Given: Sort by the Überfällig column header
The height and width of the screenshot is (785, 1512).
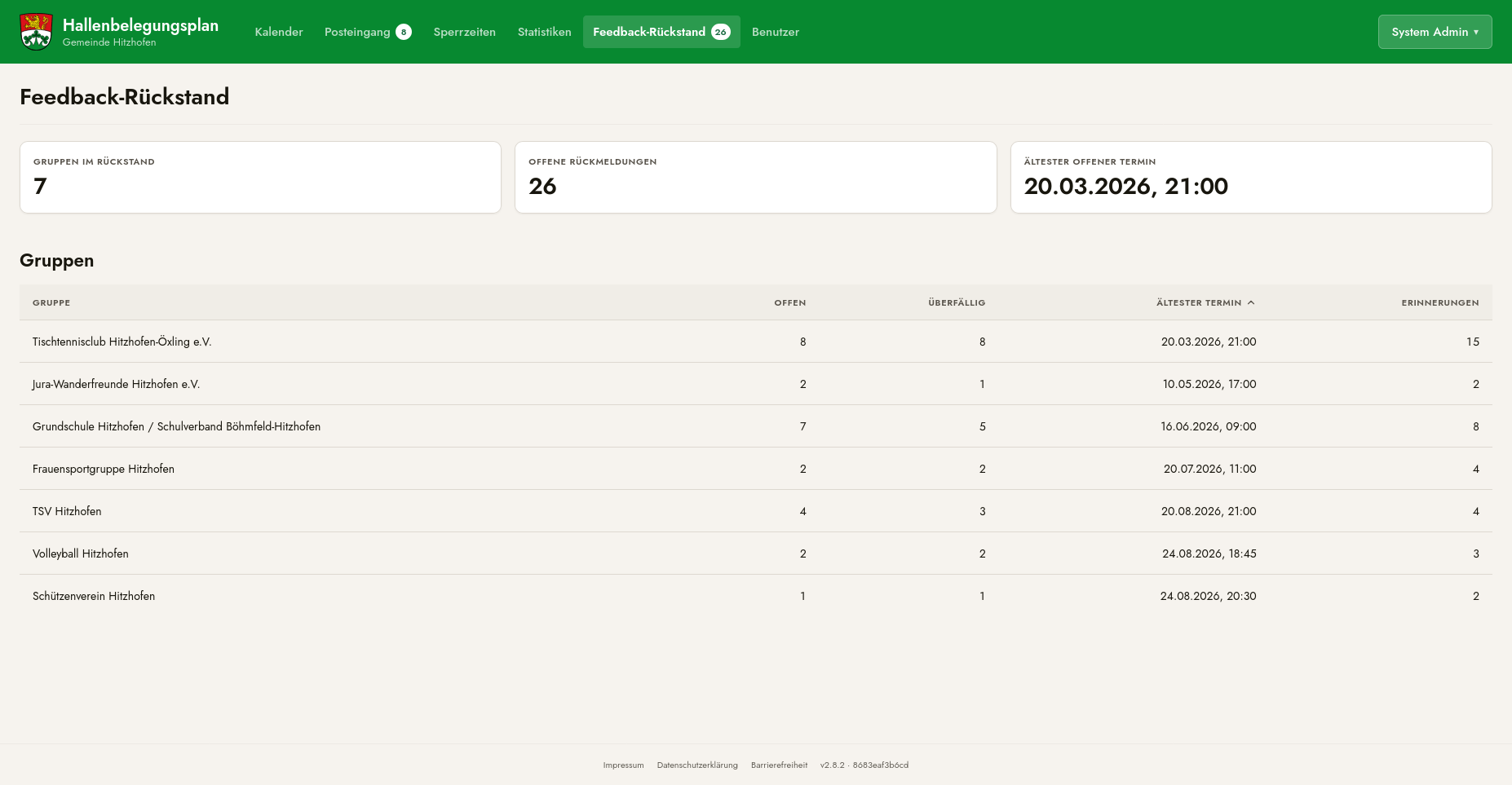Looking at the screenshot, I should click(x=957, y=302).
